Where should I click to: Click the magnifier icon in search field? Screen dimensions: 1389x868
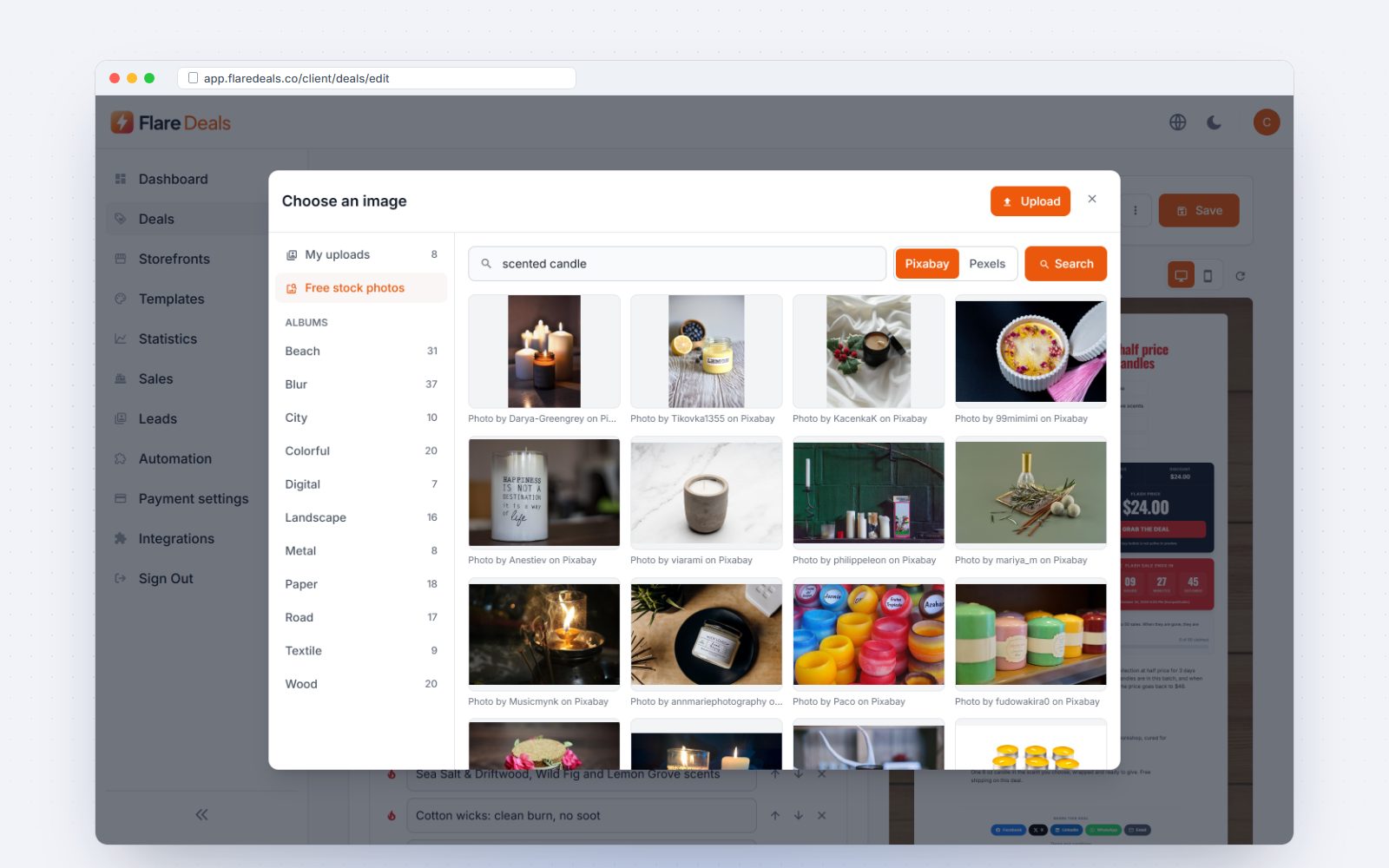[486, 264]
